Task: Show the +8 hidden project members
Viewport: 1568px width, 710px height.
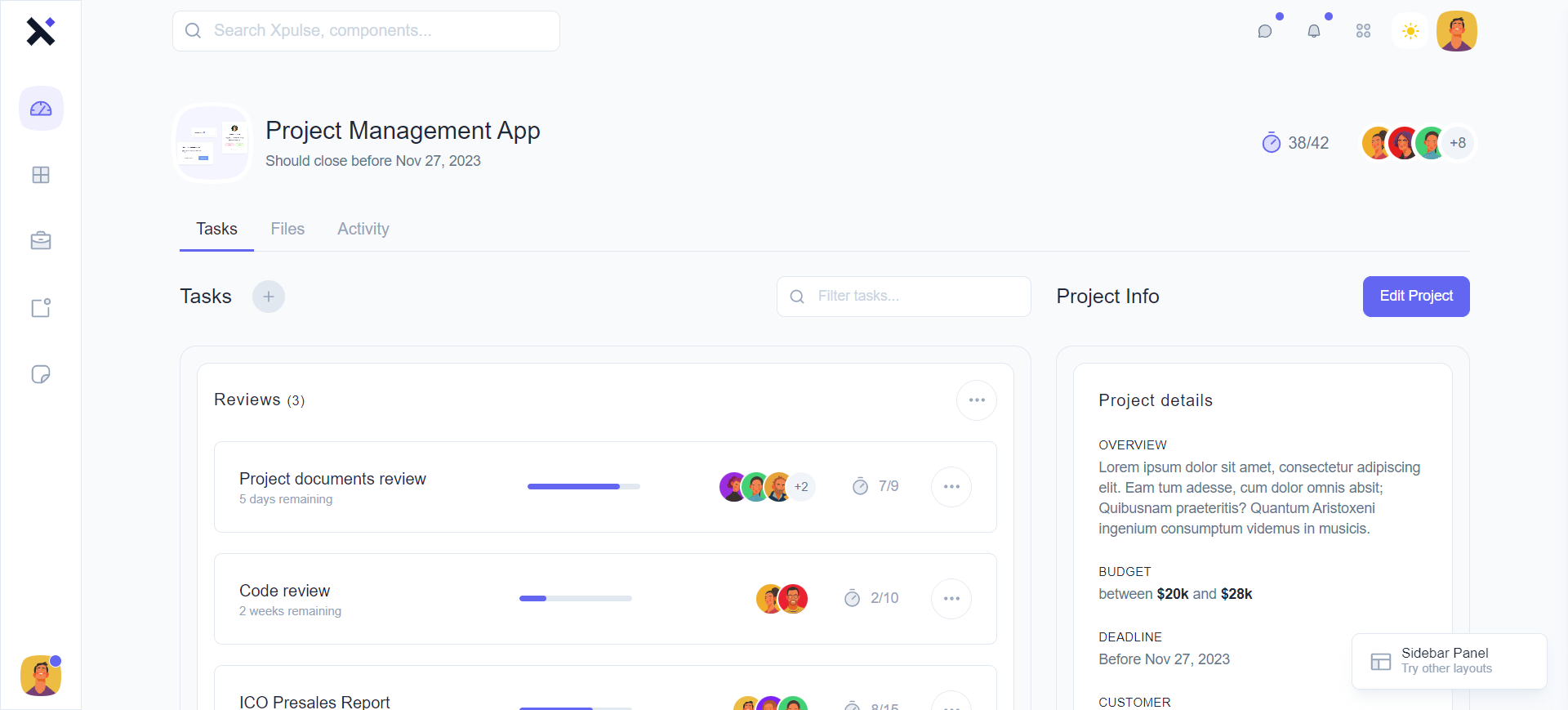Action: (1459, 143)
